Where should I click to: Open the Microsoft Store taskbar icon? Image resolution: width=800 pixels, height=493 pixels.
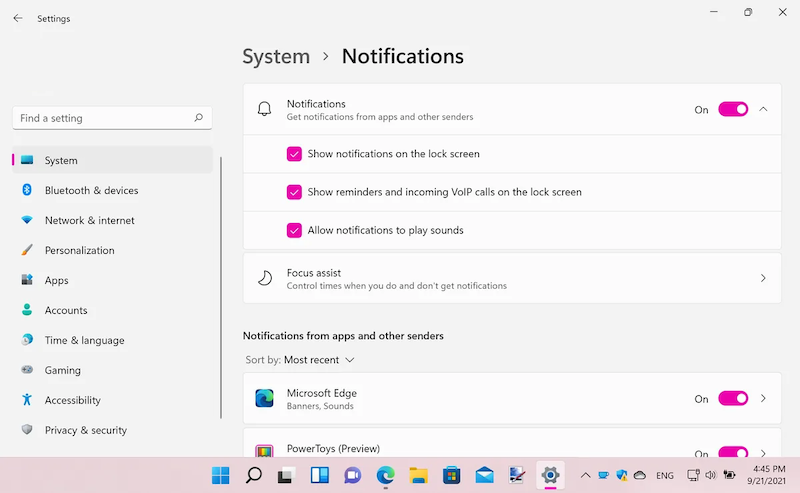tap(451, 475)
